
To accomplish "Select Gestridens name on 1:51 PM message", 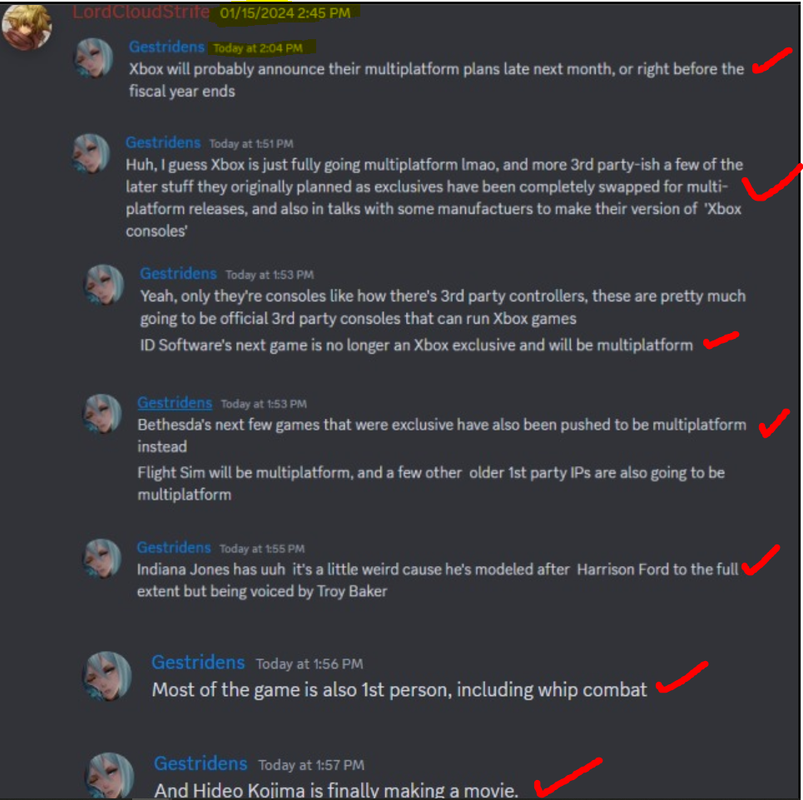I will (x=163, y=142).
